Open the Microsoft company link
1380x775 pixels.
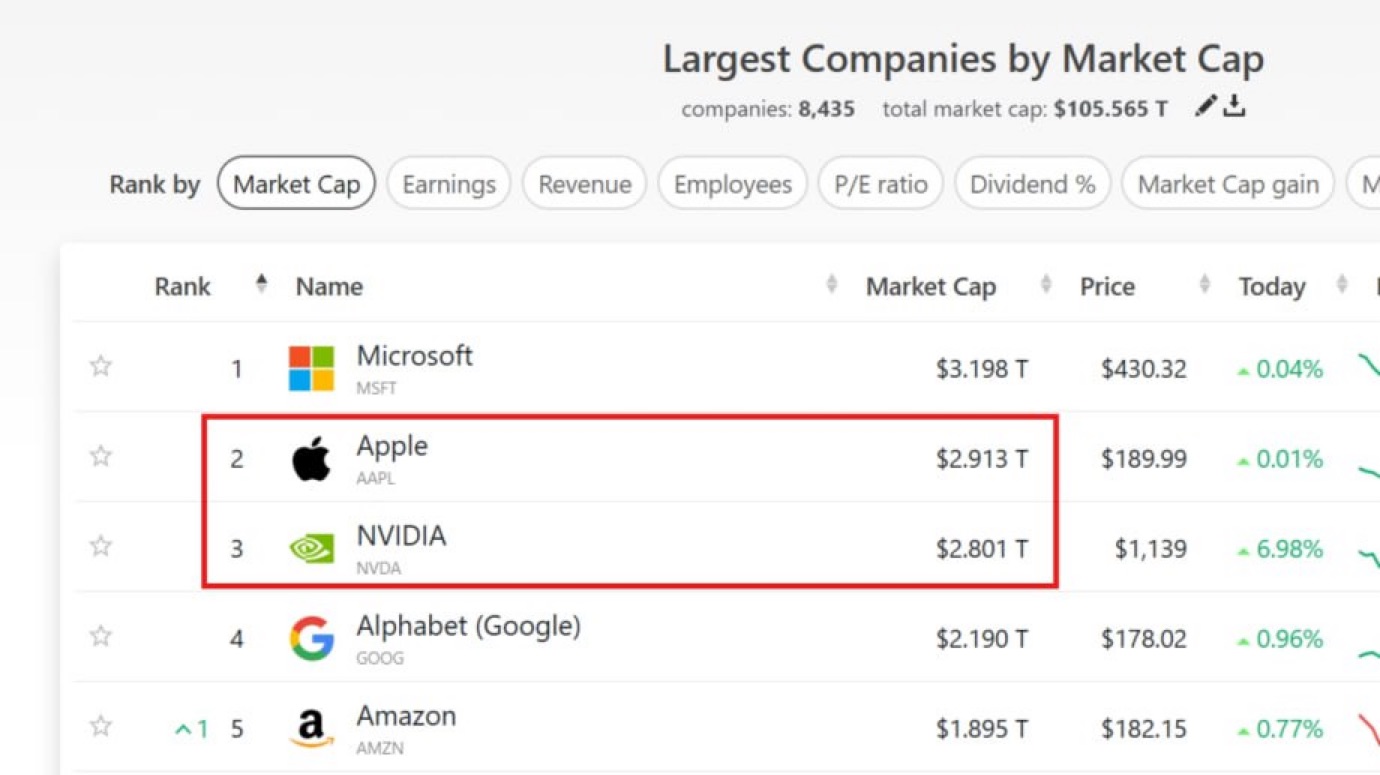point(414,356)
